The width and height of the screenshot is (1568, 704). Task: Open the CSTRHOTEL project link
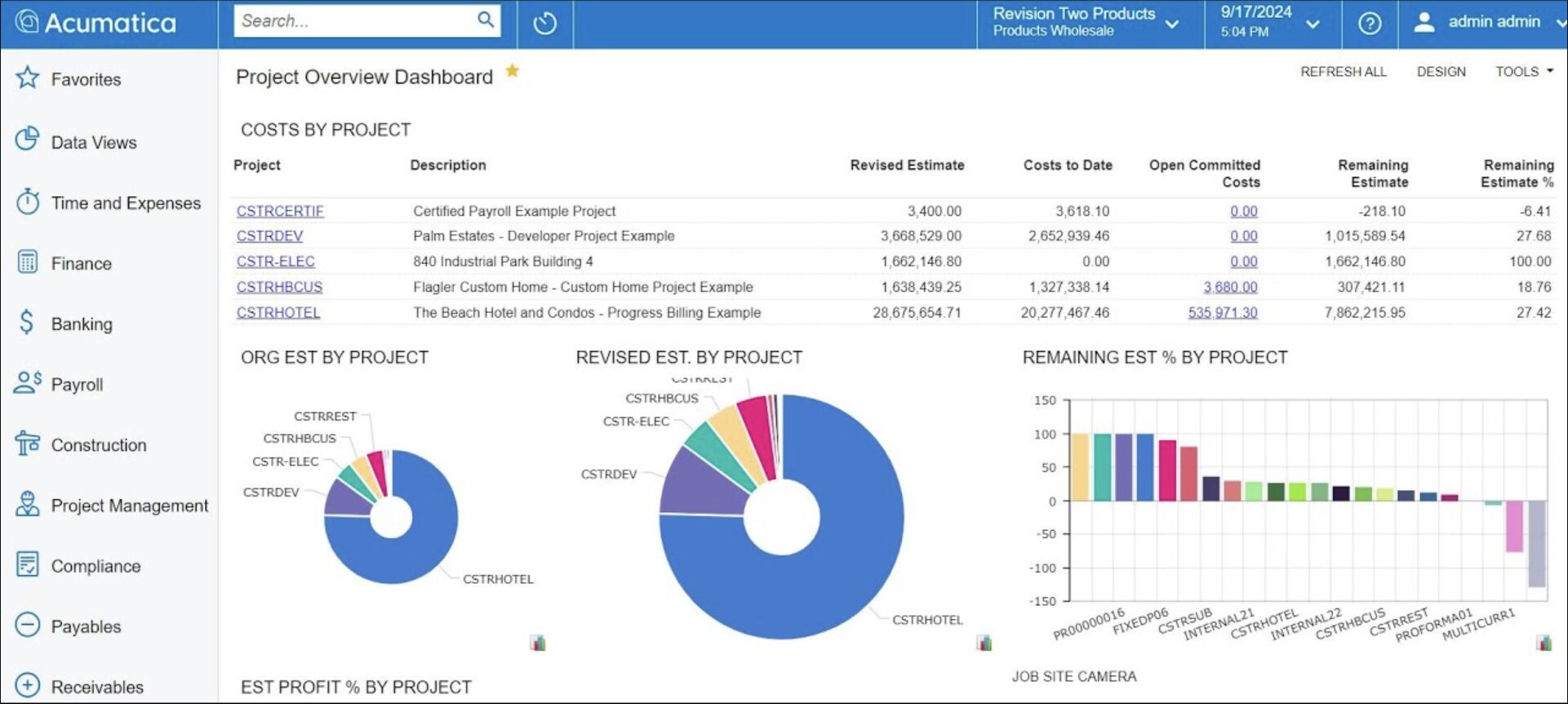click(x=278, y=313)
